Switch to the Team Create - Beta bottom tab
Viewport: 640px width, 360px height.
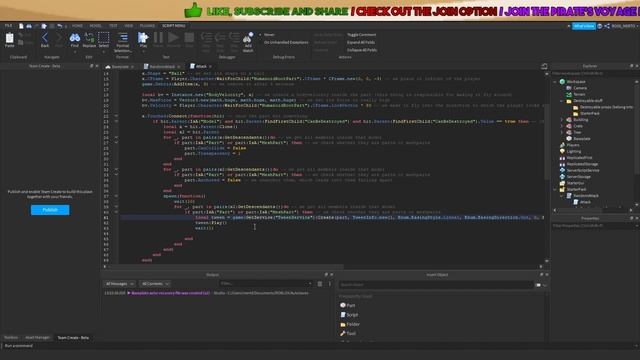pyautogui.click(x=73, y=338)
